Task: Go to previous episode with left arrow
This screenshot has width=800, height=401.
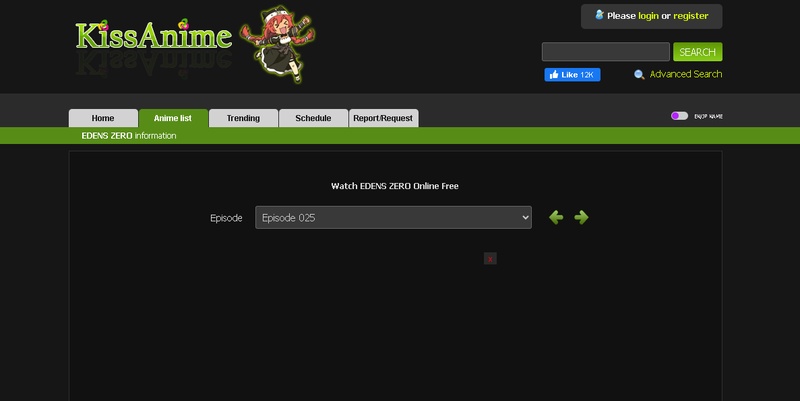Action: coord(556,217)
